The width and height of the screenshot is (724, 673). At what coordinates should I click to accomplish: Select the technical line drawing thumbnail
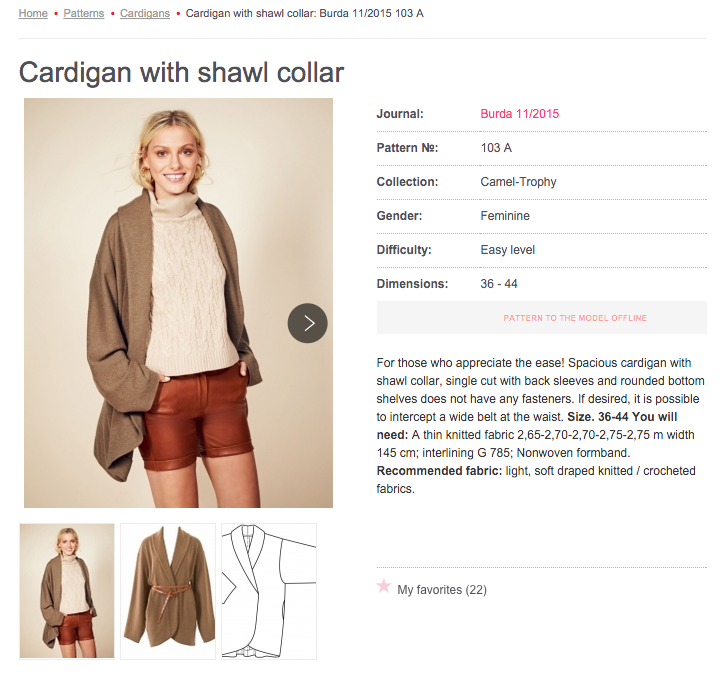pos(269,591)
